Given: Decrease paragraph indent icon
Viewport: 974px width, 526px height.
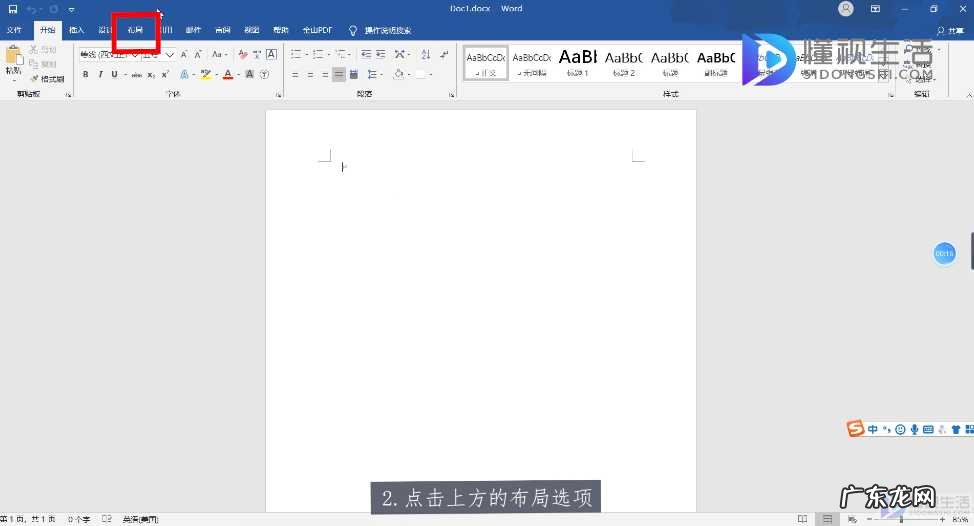Looking at the screenshot, I should [x=366, y=55].
